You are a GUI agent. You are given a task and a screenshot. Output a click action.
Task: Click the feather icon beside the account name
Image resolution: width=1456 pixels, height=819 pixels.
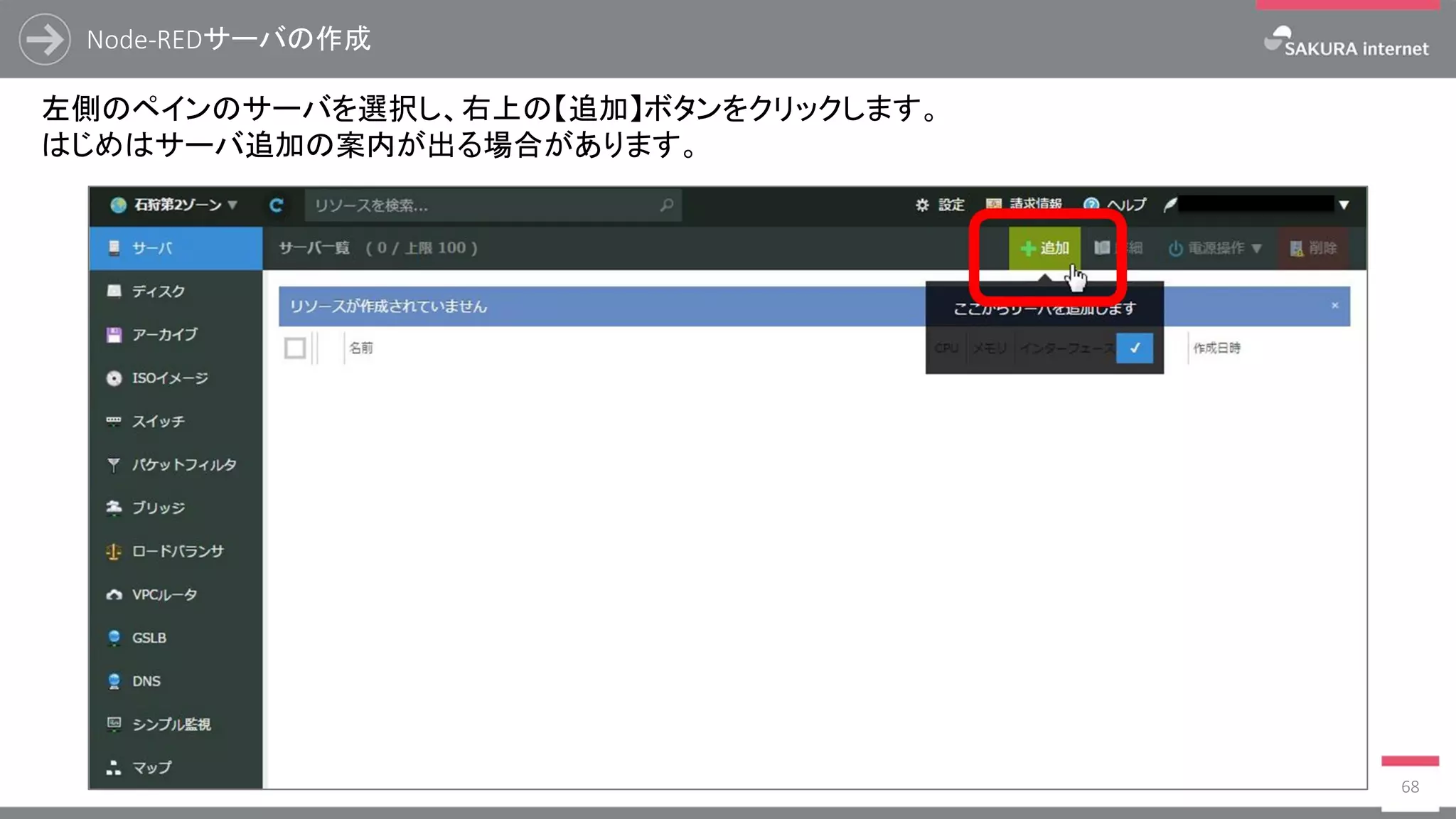[x=1169, y=205]
